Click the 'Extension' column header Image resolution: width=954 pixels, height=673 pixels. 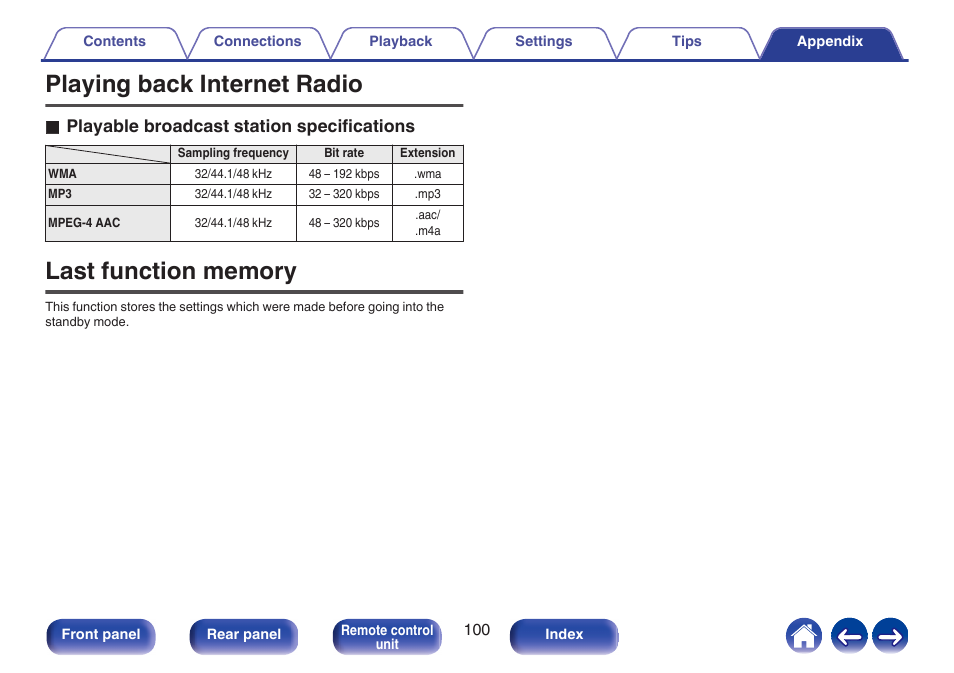[x=428, y=153]
